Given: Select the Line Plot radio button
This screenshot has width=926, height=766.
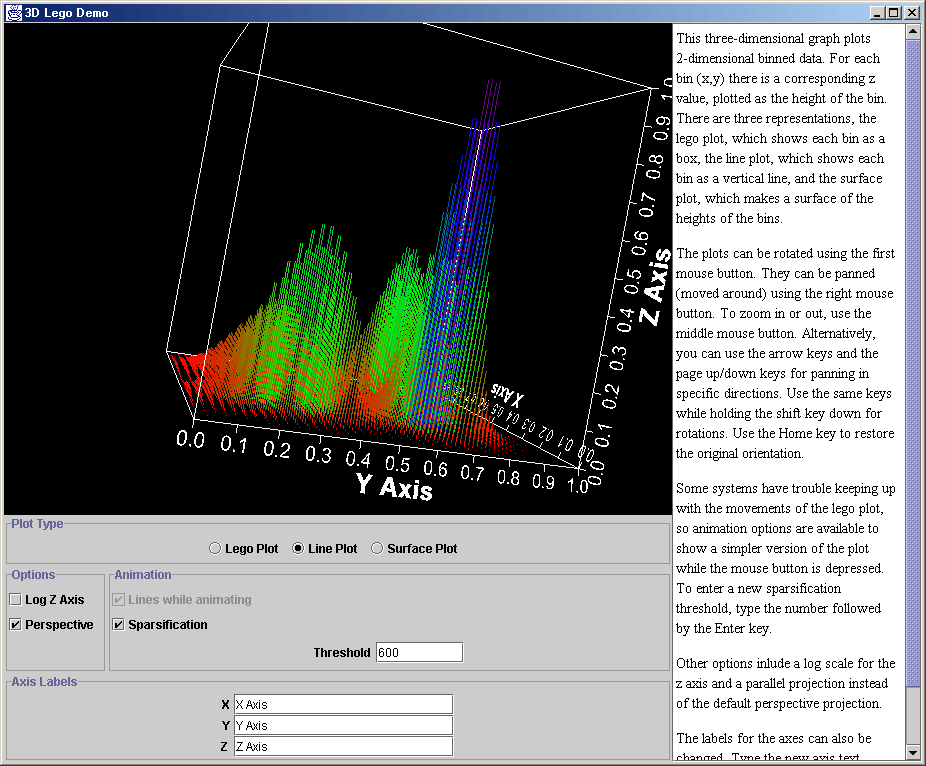Looking at the screenshot, I should pyautogui.click(x=298, y=548).
